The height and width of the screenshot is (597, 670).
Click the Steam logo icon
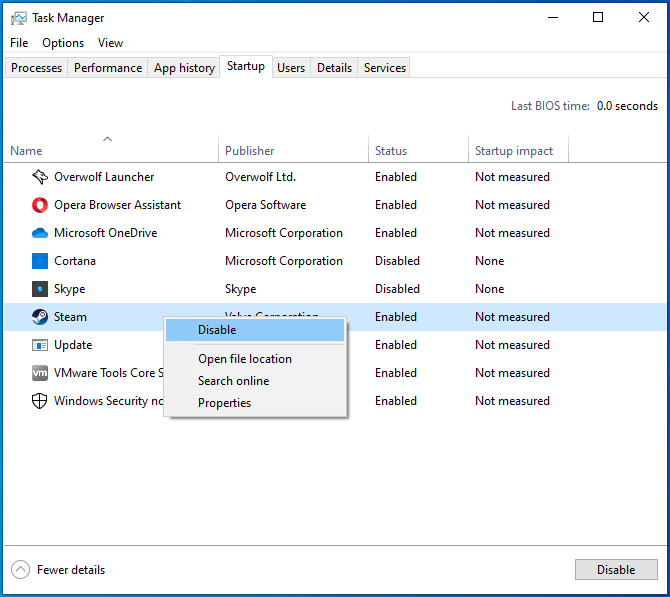40,317
